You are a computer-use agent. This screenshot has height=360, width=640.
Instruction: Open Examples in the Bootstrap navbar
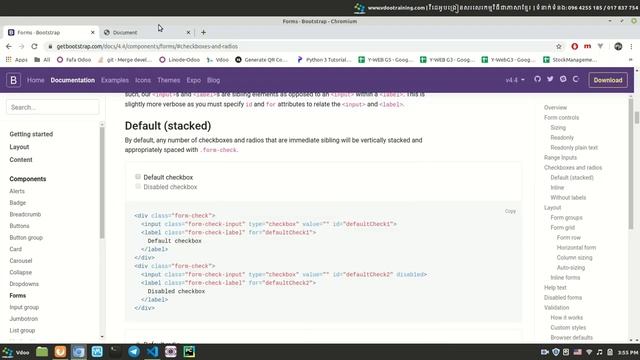pyautogui.click(x=115, y=80)
